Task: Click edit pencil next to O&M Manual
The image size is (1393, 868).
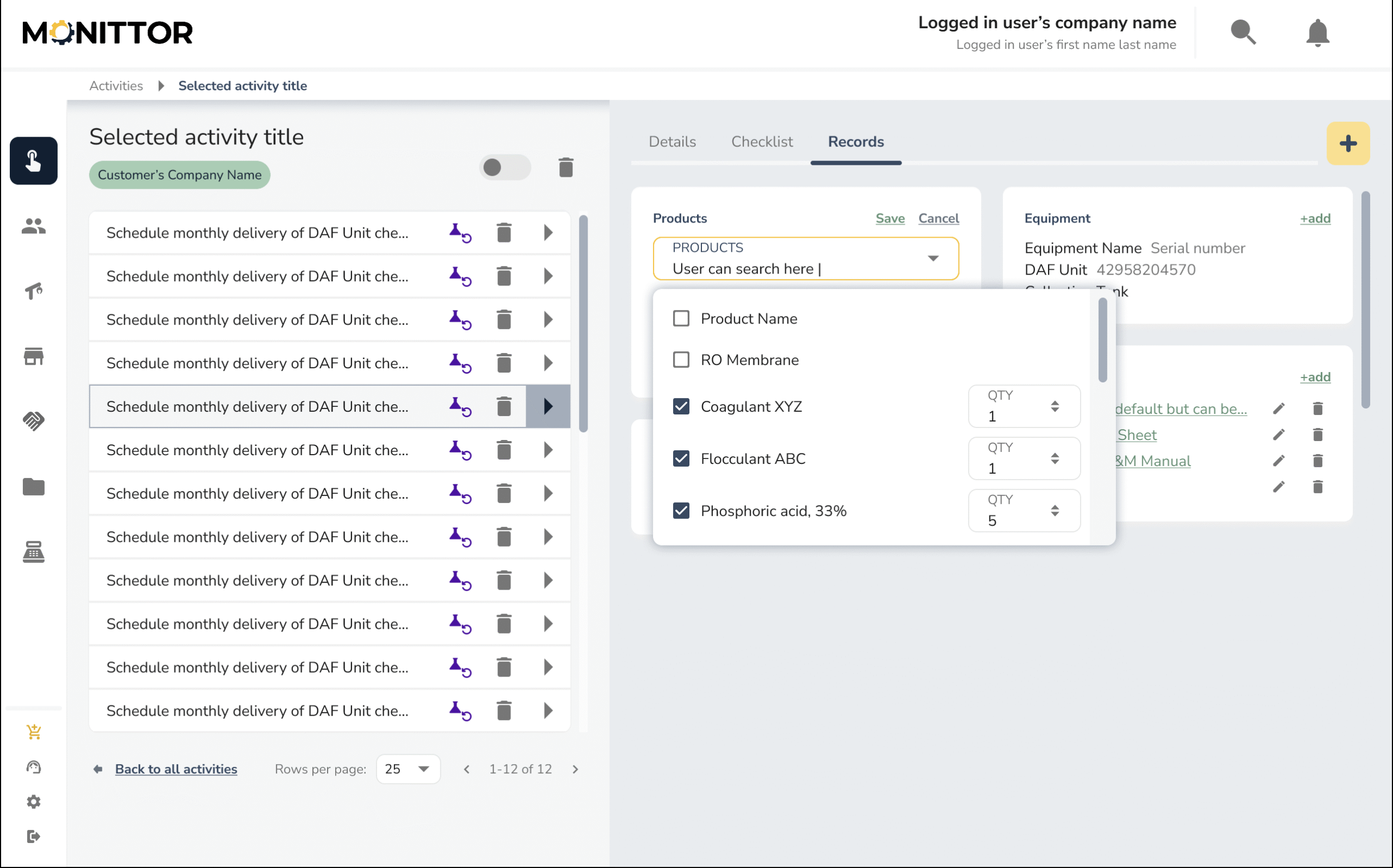Action: click(1278, 461)
